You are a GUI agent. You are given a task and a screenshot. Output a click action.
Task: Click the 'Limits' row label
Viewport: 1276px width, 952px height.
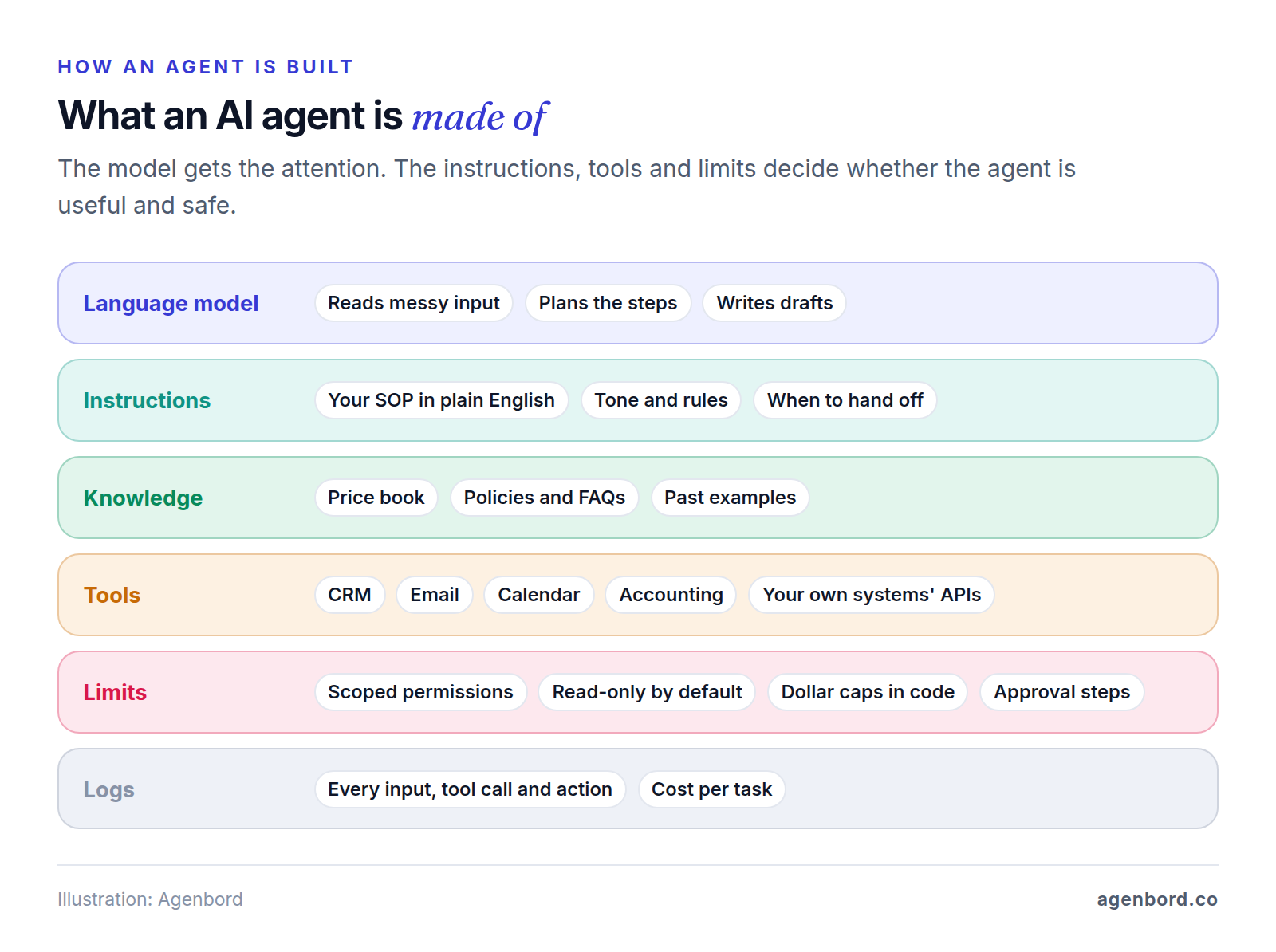click(x=115, y=693)
